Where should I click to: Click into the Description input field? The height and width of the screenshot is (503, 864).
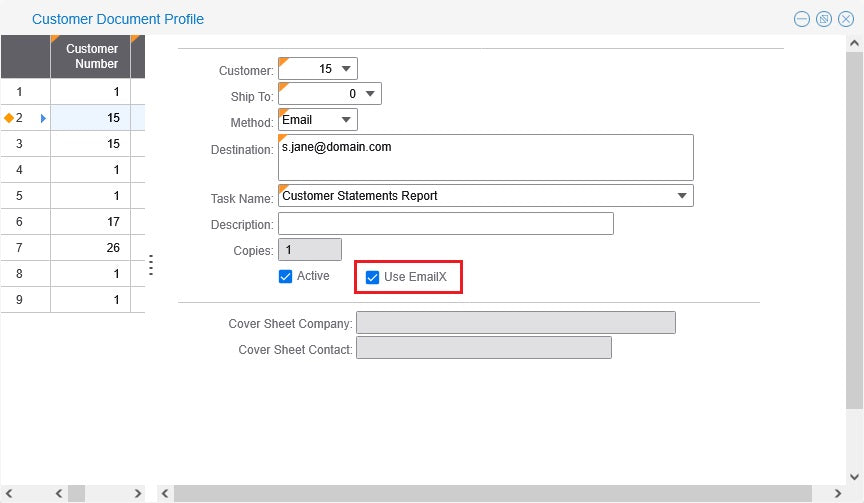(x=445, y=224)
